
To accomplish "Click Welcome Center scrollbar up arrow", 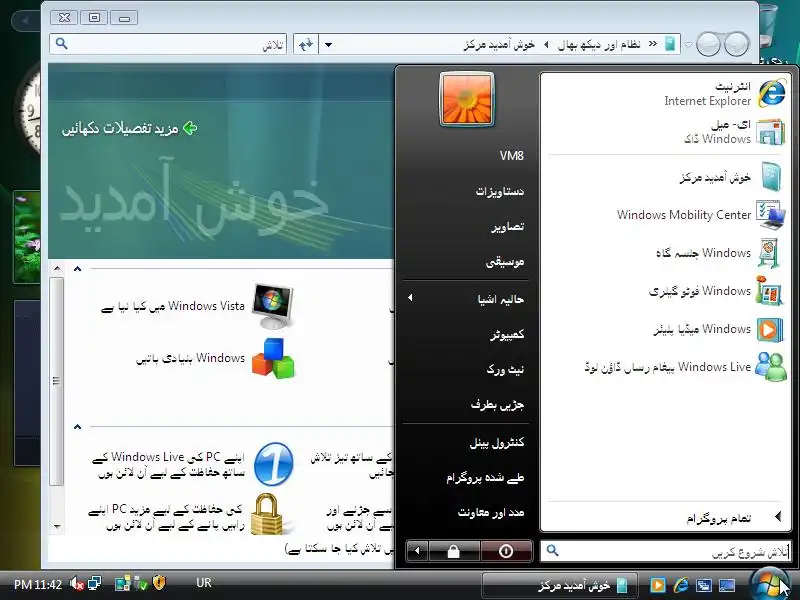I will [x=57, y=268].
